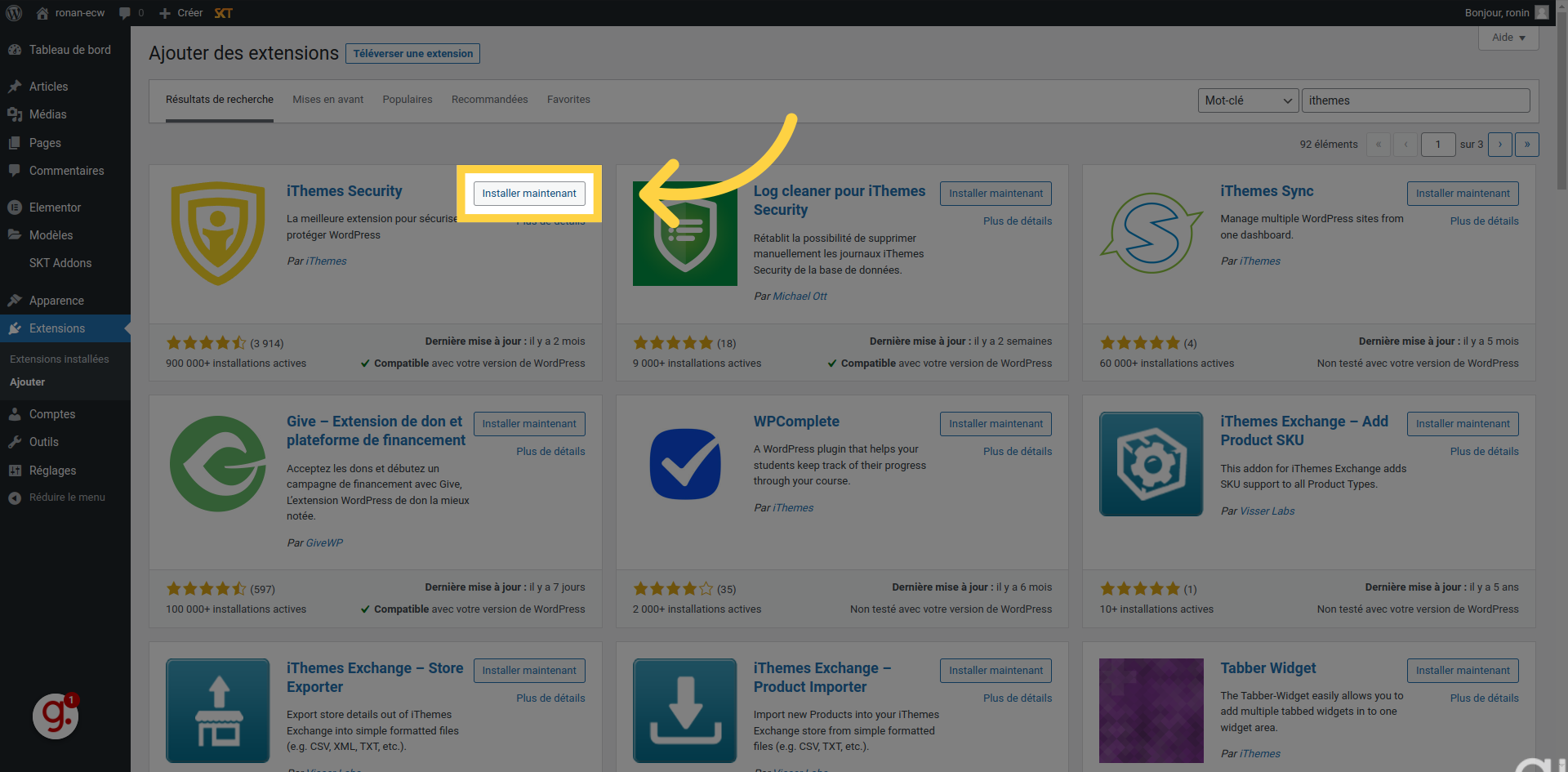Screen dimensions: 1568x772
Task: Click the Tabber Widget purple thumbnail
Action: pyautogui.click(x=1151, y=711)
